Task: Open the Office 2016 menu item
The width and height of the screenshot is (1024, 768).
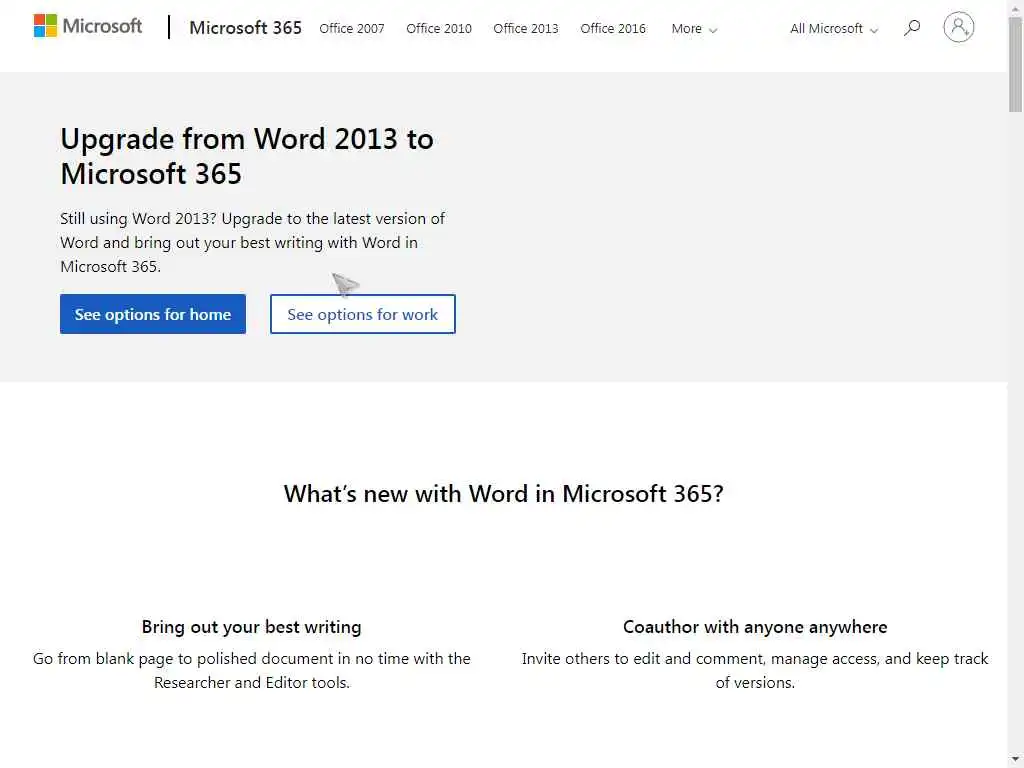Action: point(613,29)
